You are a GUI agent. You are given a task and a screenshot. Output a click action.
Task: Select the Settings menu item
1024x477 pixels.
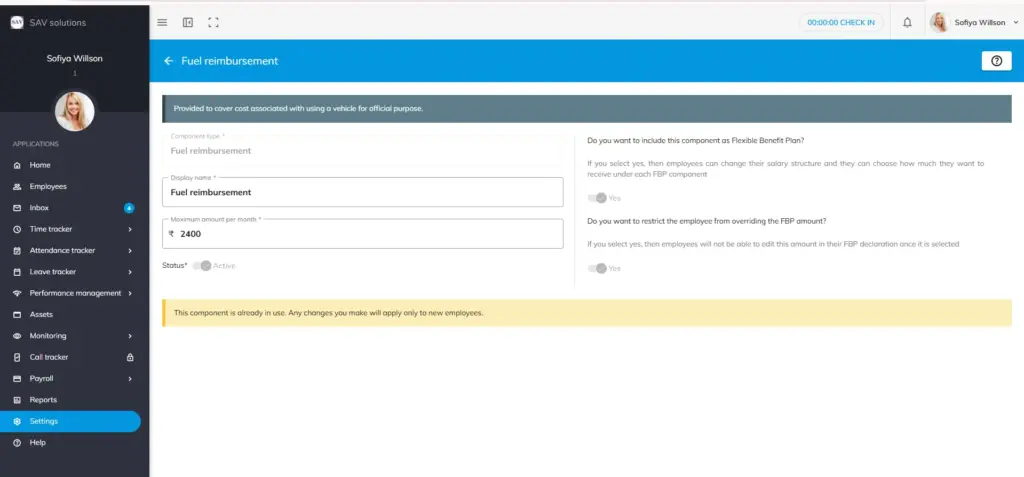(x=70, y=421)
